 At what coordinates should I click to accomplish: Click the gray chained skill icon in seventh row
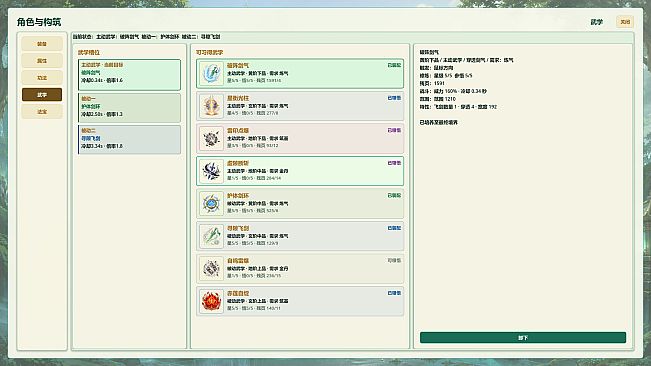click(x=211, y=268)
